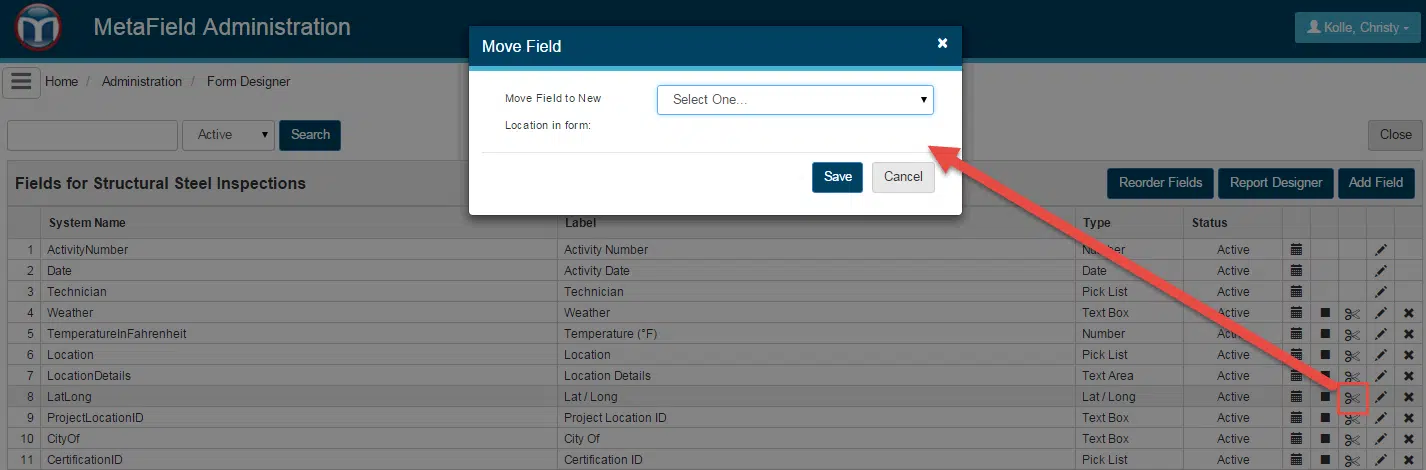Click the MetaField logo icon
This screenshot has width=1426, height=470.
point(38,28)
